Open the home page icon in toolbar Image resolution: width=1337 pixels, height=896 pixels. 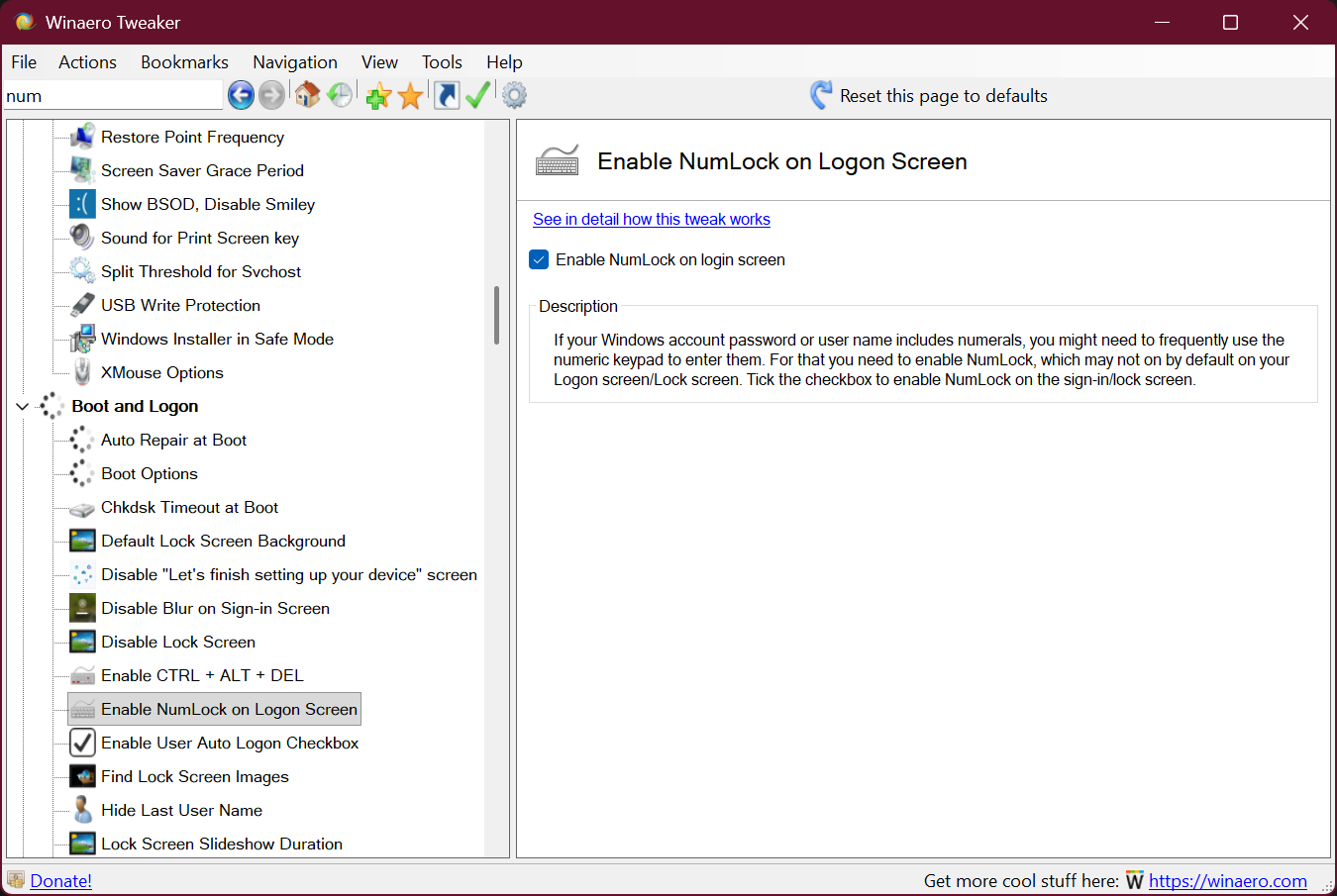click(308, 95)
